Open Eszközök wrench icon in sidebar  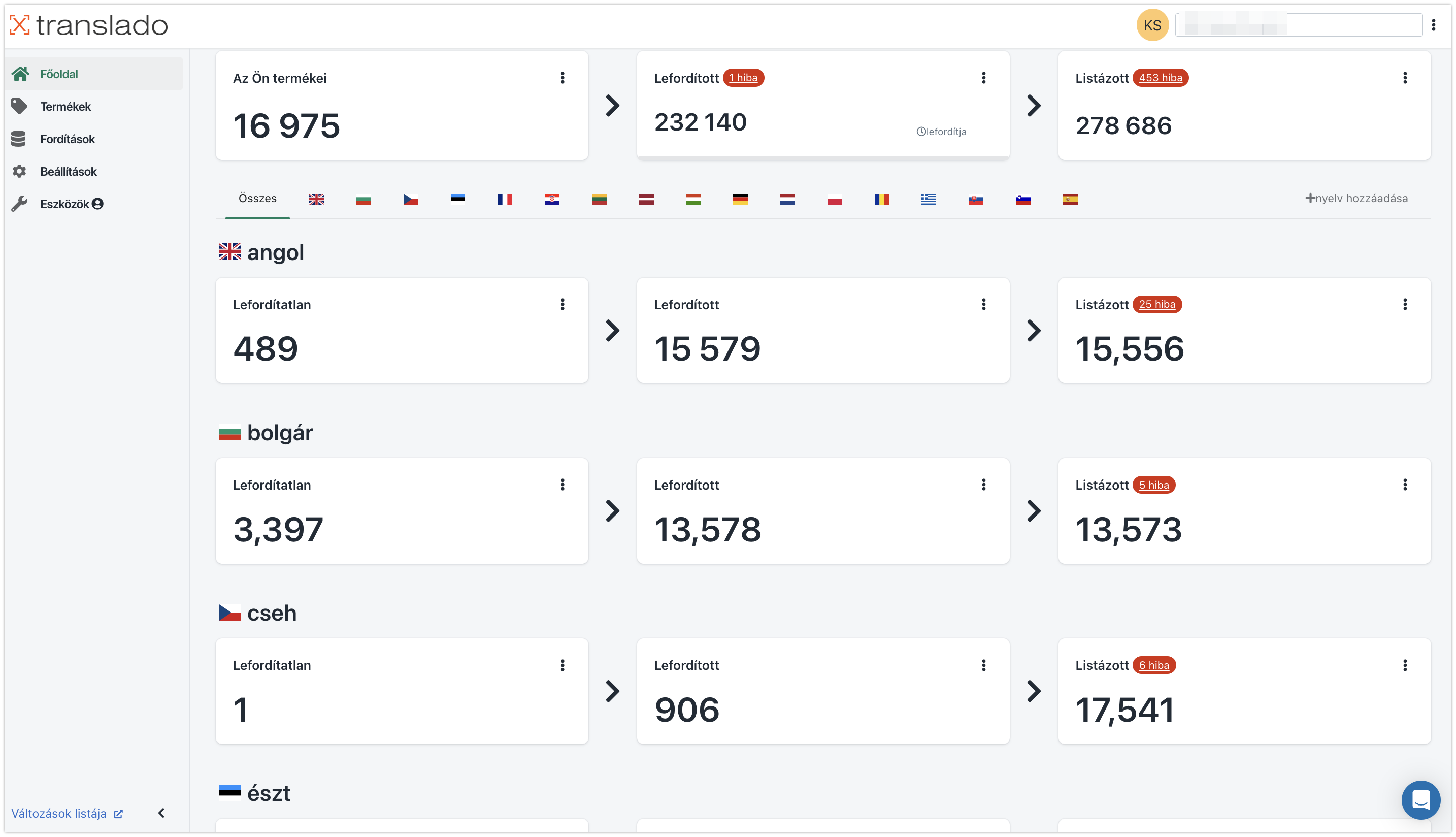[19, 204]
